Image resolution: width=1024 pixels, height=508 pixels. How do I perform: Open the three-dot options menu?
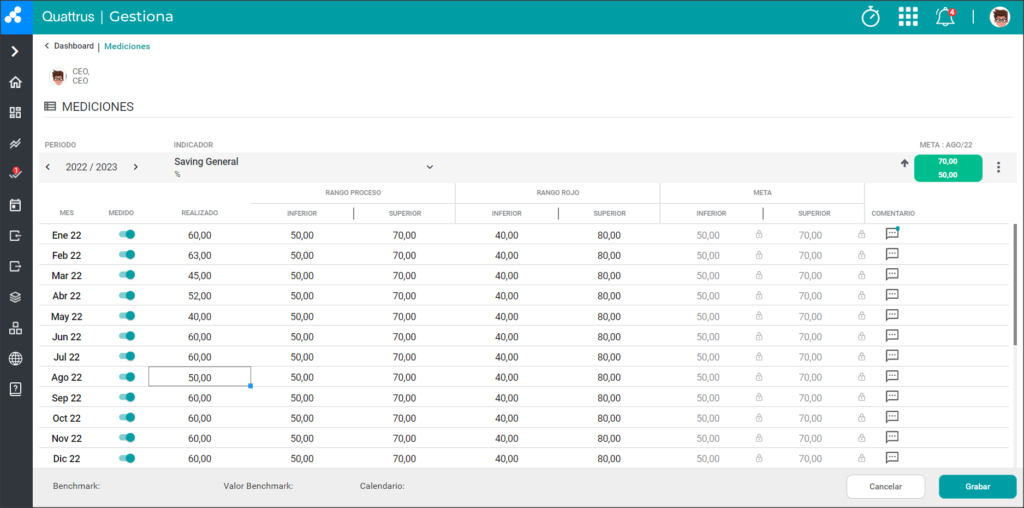(x=998, y=168)
